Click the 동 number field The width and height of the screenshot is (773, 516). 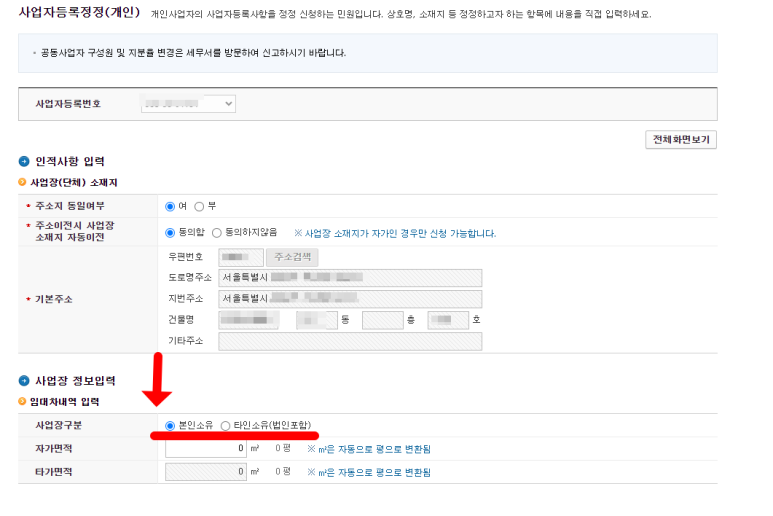317,320
